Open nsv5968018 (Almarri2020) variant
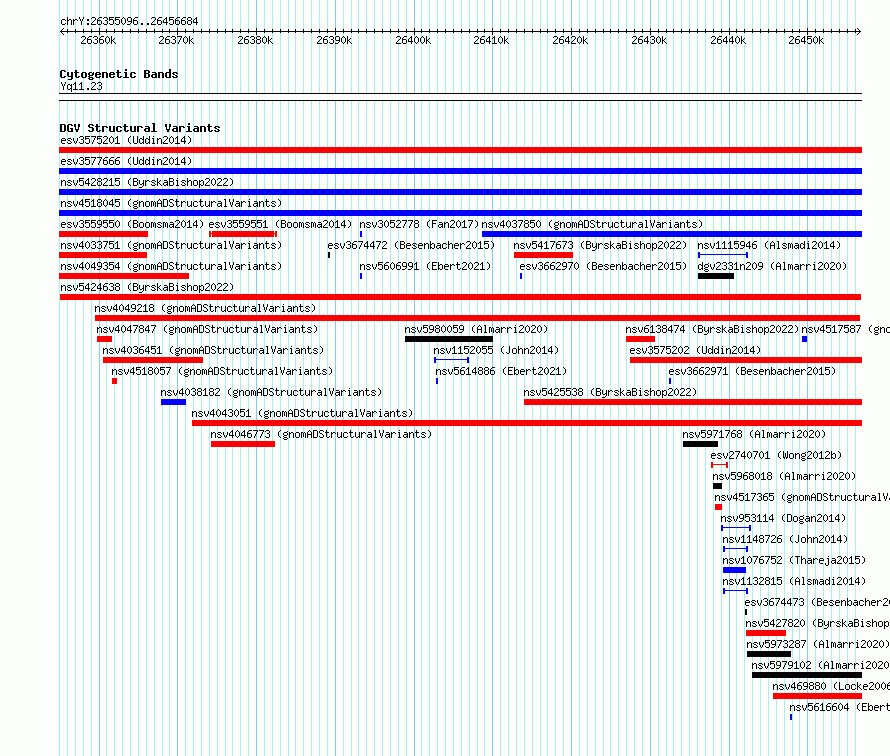The height and width of the screenshot is (756, 890). (784, 476)
